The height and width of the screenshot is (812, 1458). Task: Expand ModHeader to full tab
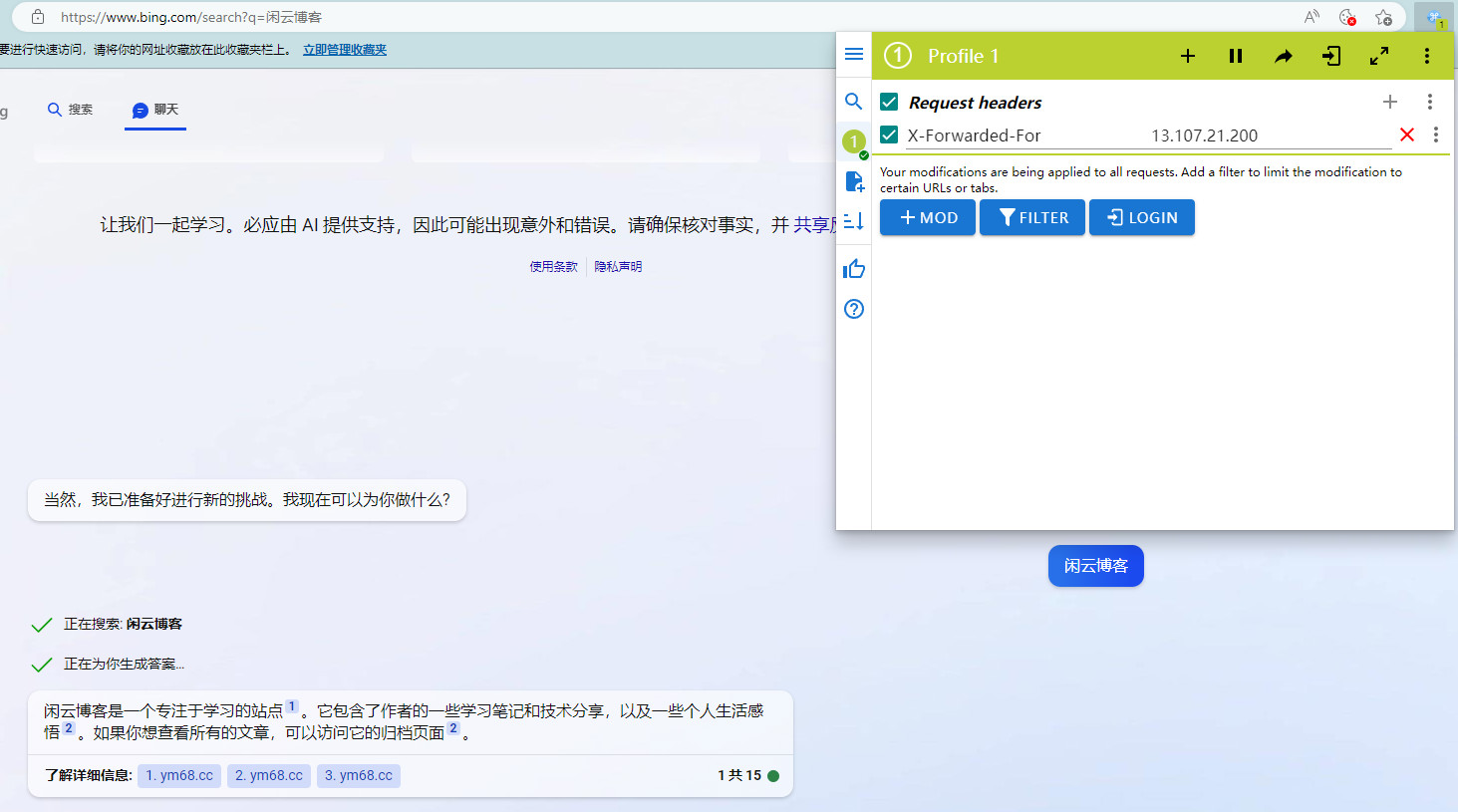[x=1379, y=56]
